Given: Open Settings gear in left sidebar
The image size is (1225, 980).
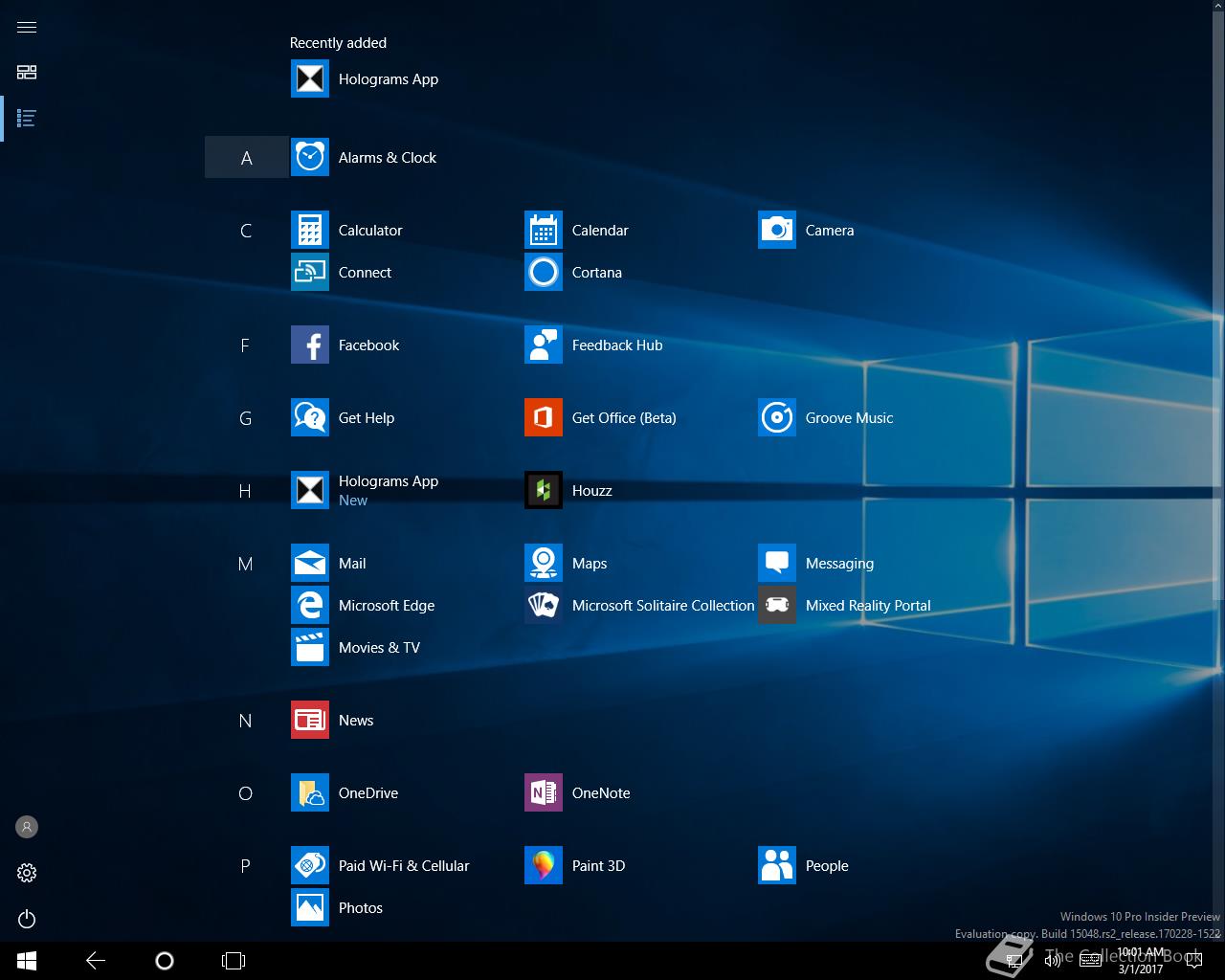Looking at the screenshot, I should pyautogui.click(x=27, y=873).
